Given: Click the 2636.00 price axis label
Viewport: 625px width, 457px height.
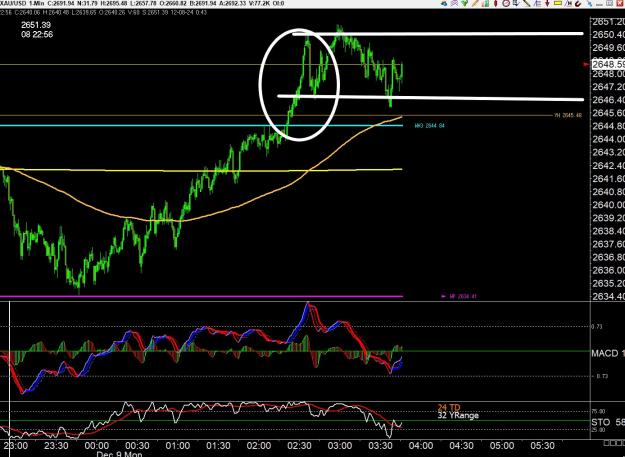Looking at the screenshot, I should point(608,270).
